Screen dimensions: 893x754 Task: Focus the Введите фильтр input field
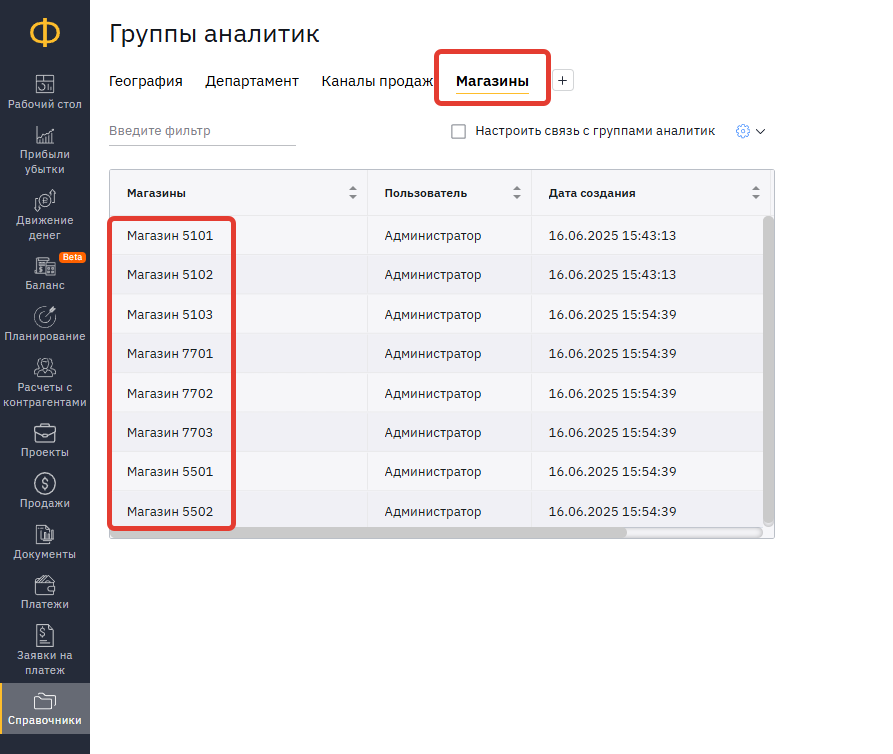tap(202, 131)
